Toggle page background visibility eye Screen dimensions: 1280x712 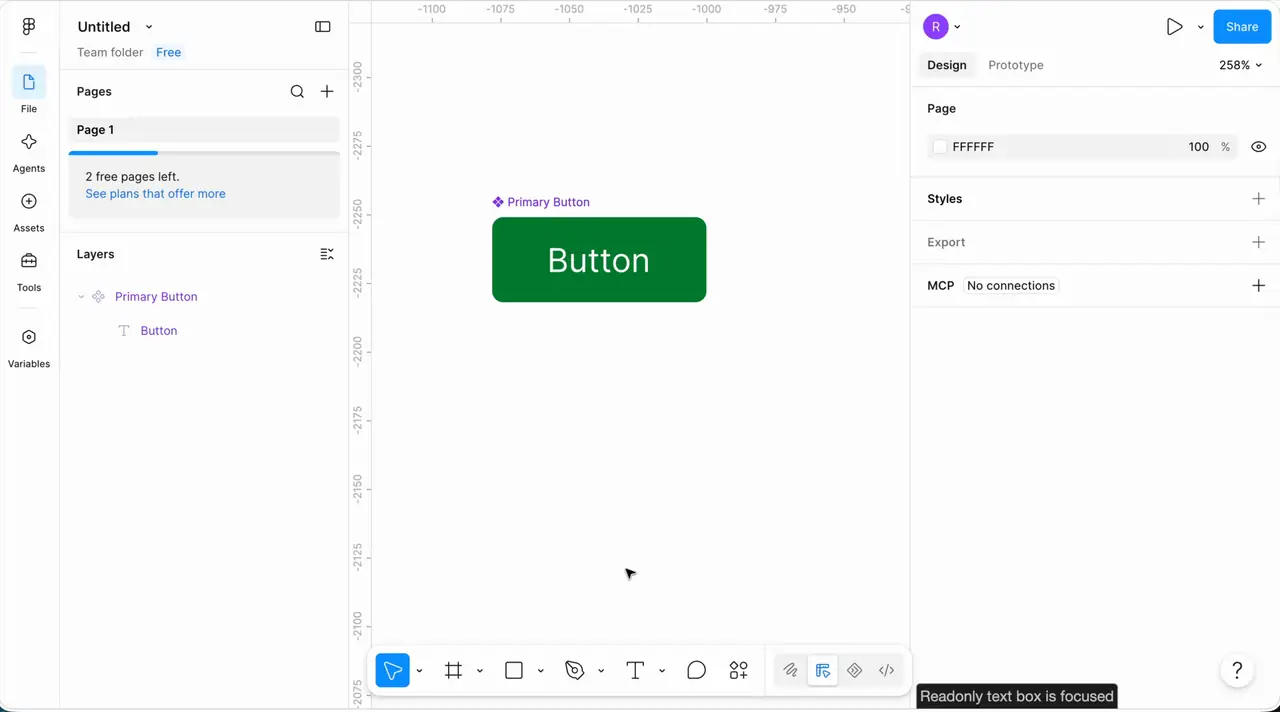[x=1258, y=147]
